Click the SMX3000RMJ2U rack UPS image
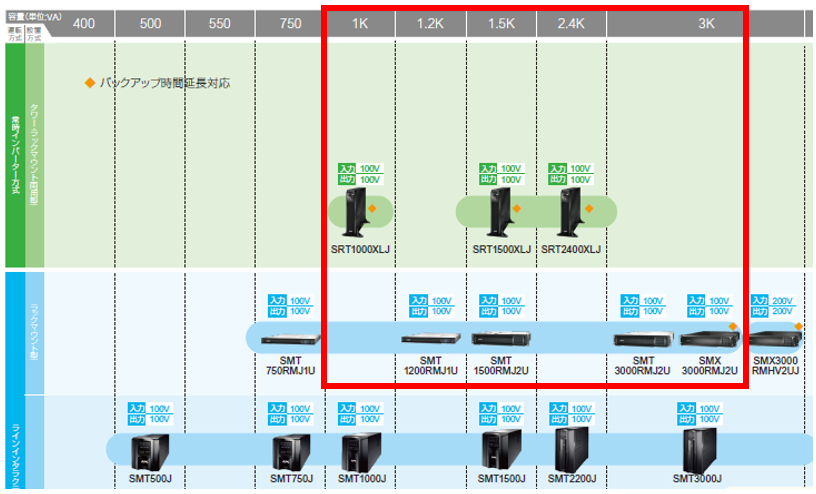This screenshot has width=816, height=494. point(710,339)
